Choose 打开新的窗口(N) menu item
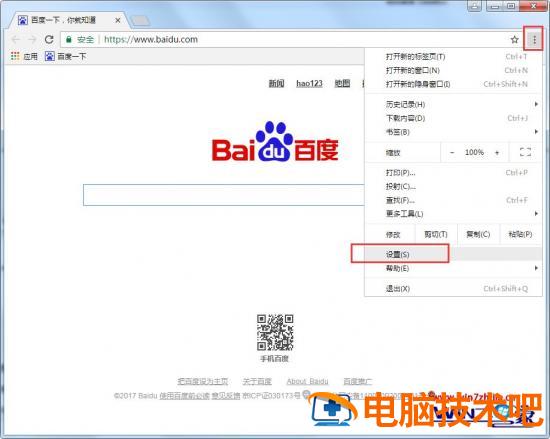This screenshot has height=439, width=550. click(x=453, y=70)
